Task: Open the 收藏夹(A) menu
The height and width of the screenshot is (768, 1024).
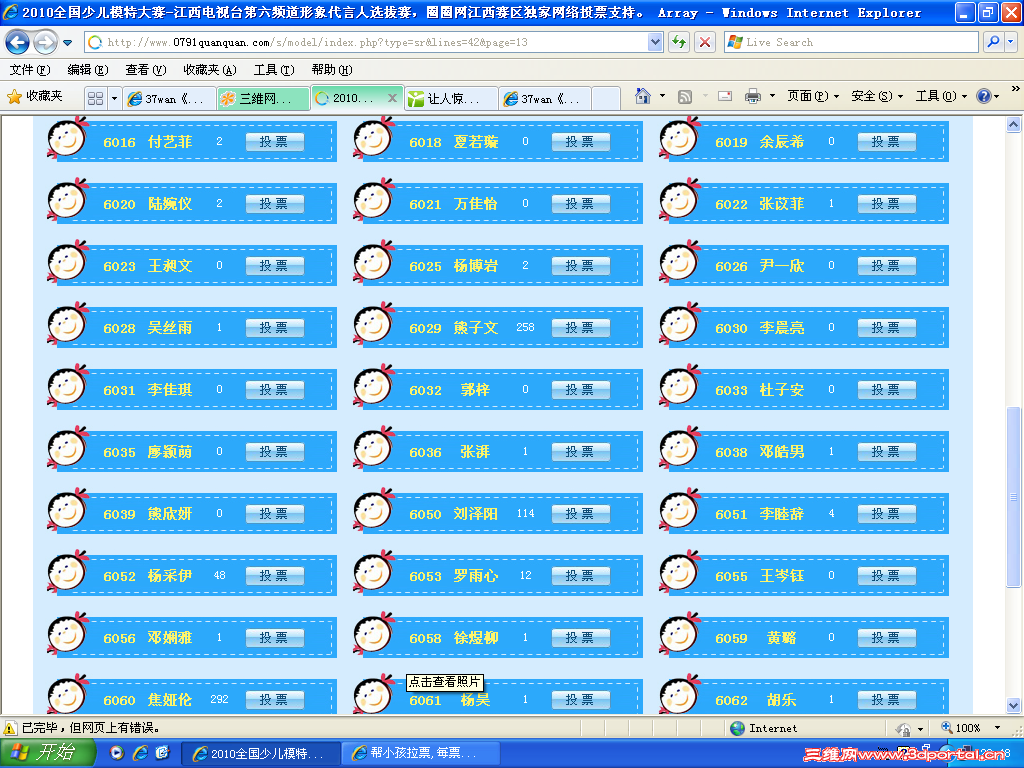Action: pos(210,70)
